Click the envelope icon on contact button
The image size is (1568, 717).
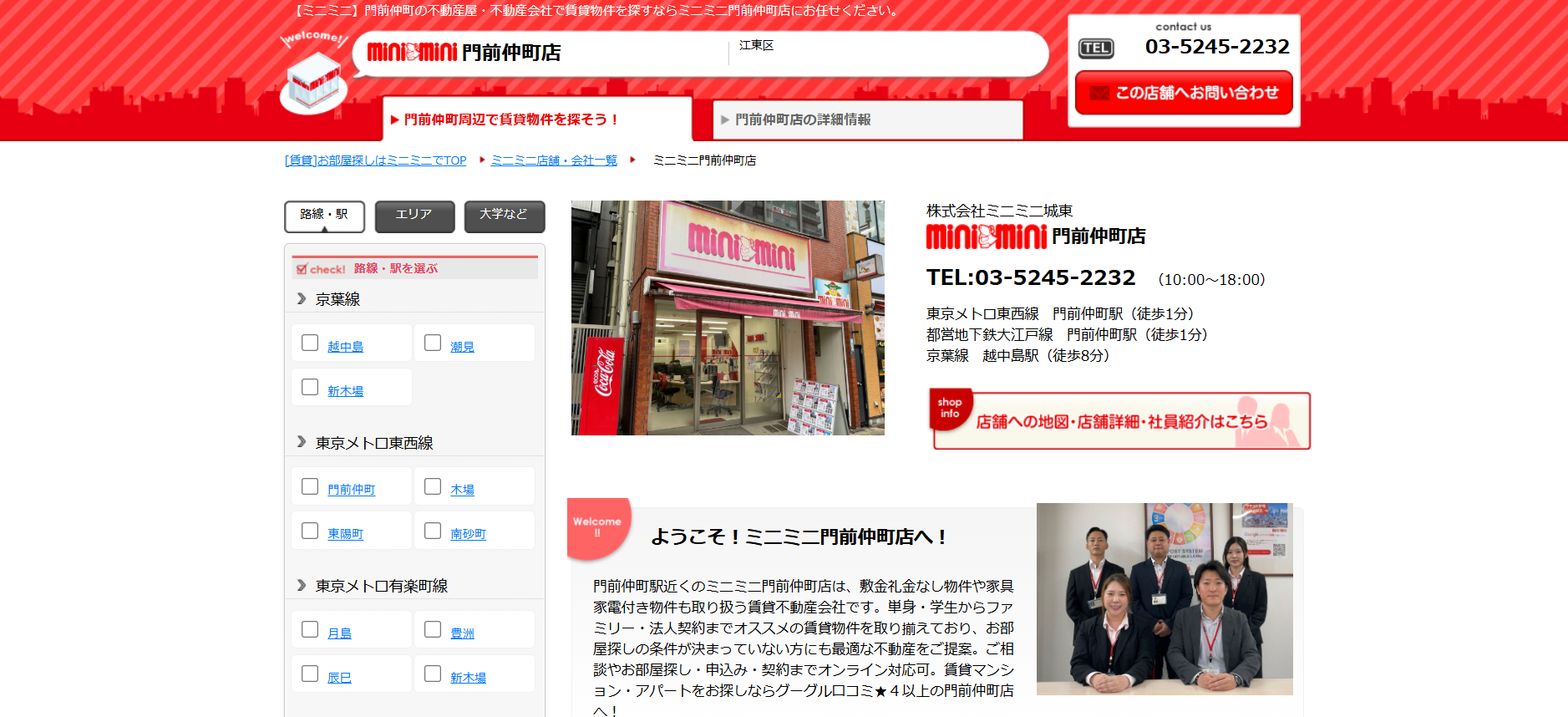click(1100, 93)
